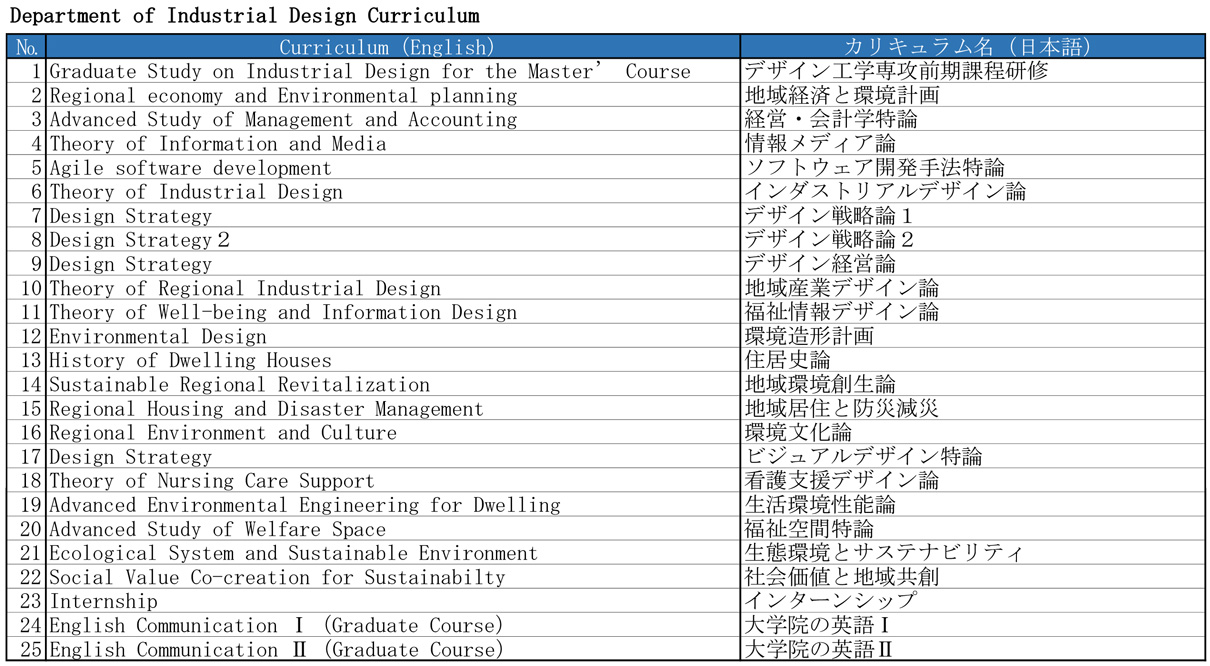Select row number 20 in the No. column
Screen dimensions: 1210x666
click(x=27, y=529)
